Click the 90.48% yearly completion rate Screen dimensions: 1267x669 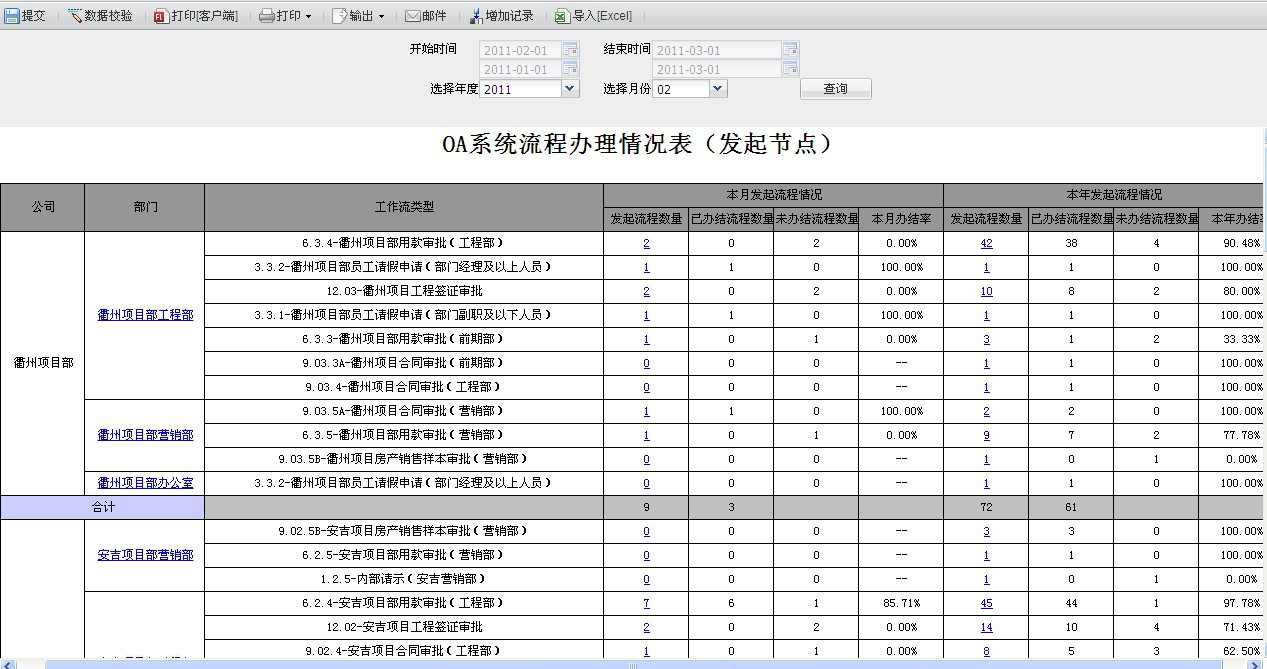(1241, 243)
